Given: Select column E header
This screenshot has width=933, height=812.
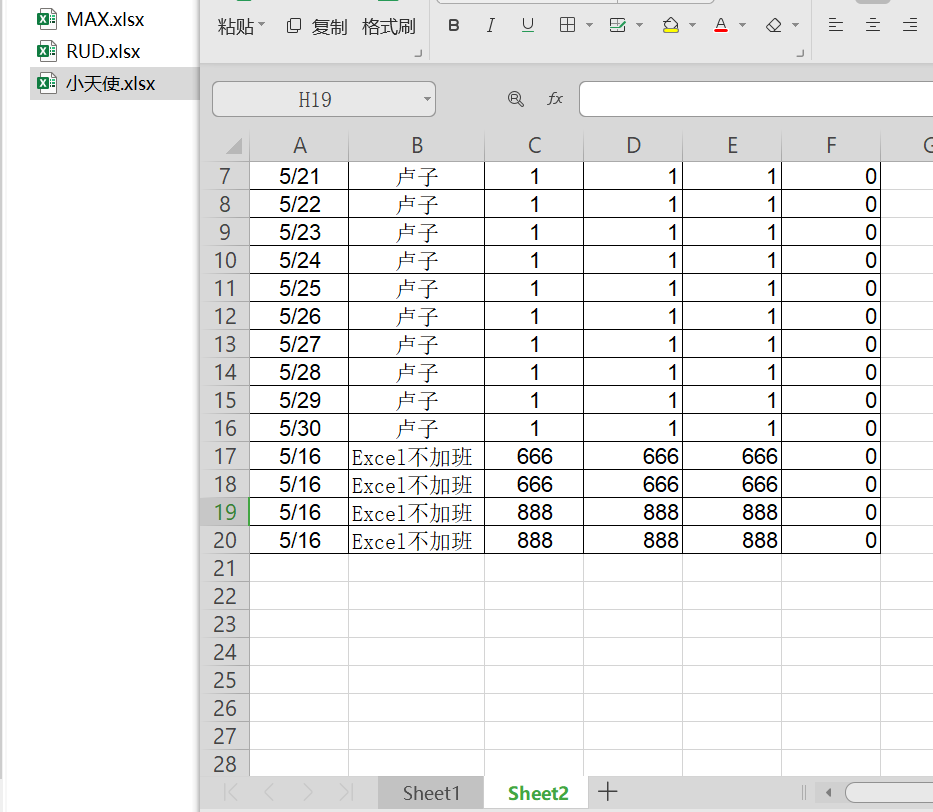Looking at the screenshot, I should pyautogui.click(x=732, y=145).
